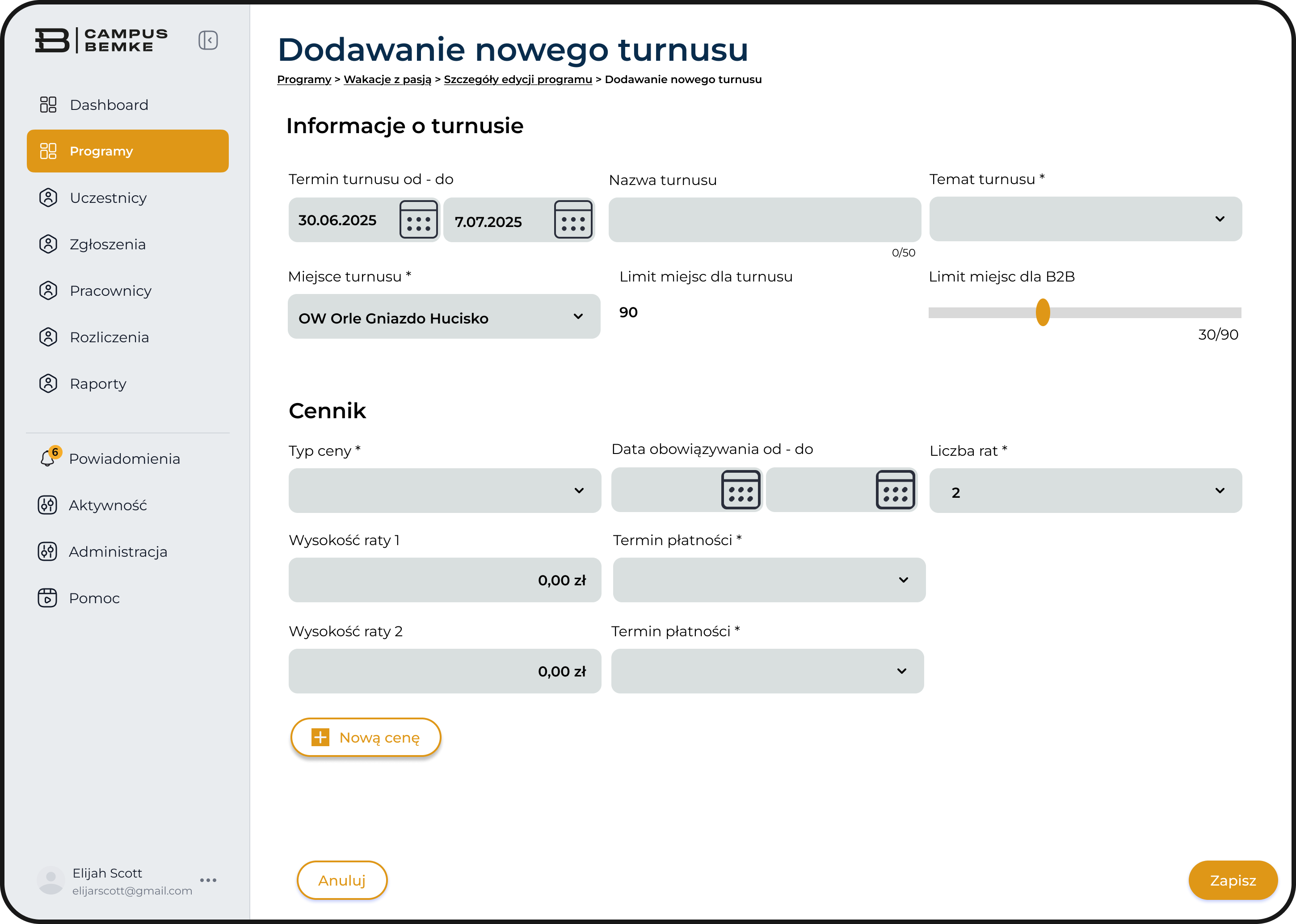Open calendar for turnus end date
This screenshot has width=1296, height=924.
573,220
